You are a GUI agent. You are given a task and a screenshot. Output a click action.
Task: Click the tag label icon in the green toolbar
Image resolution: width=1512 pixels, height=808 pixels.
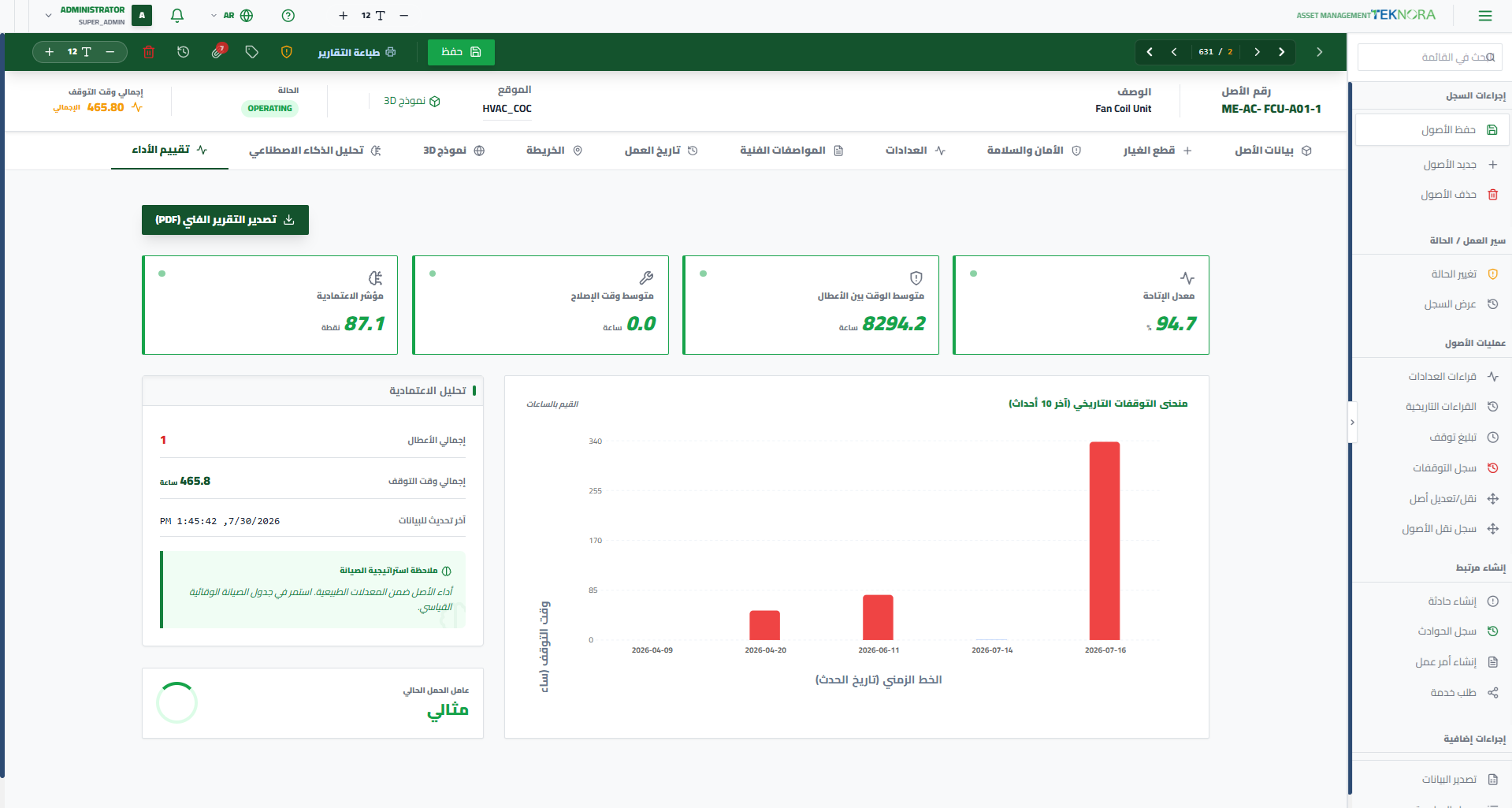(252, 52)
